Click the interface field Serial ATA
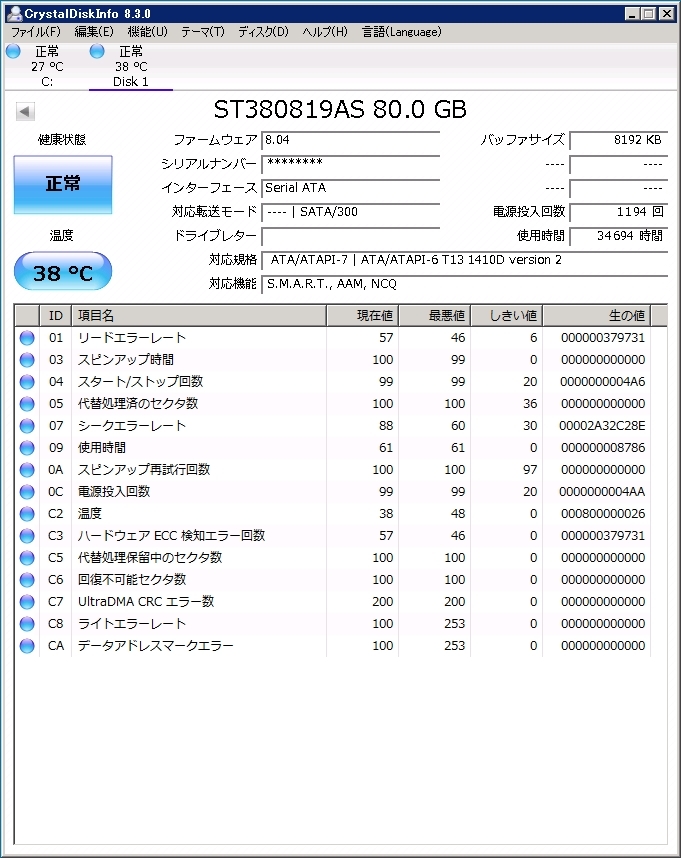The image size is (681, 858). point(351,188)
